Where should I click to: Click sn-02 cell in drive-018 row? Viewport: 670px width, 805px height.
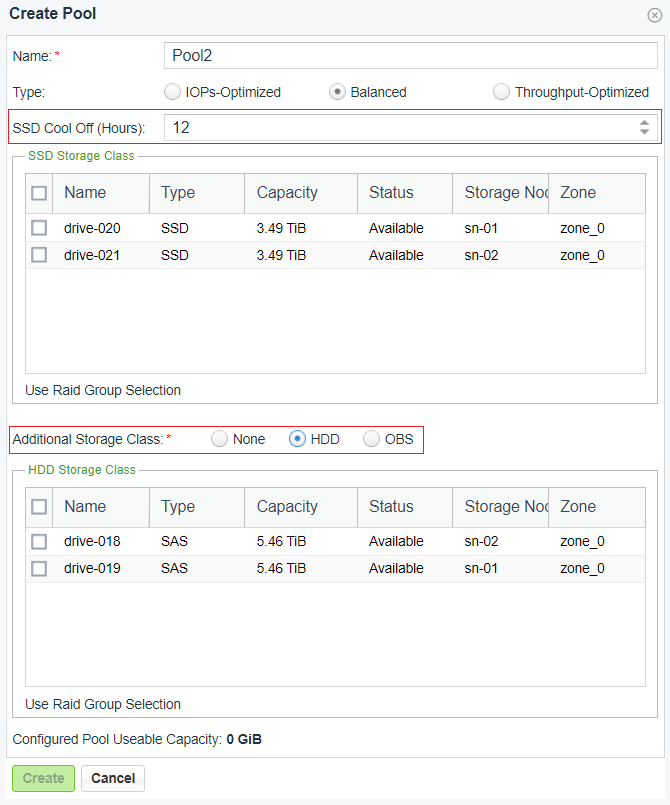(x=481, y=541)
